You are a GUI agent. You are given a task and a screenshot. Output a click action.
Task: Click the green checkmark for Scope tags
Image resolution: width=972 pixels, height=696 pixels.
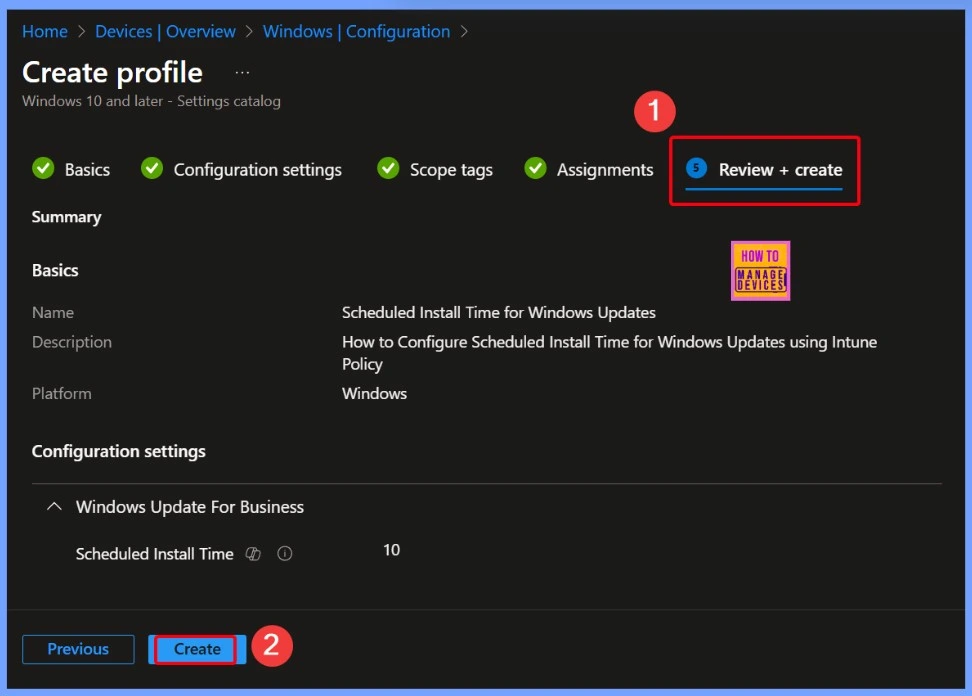coord(388,168)
